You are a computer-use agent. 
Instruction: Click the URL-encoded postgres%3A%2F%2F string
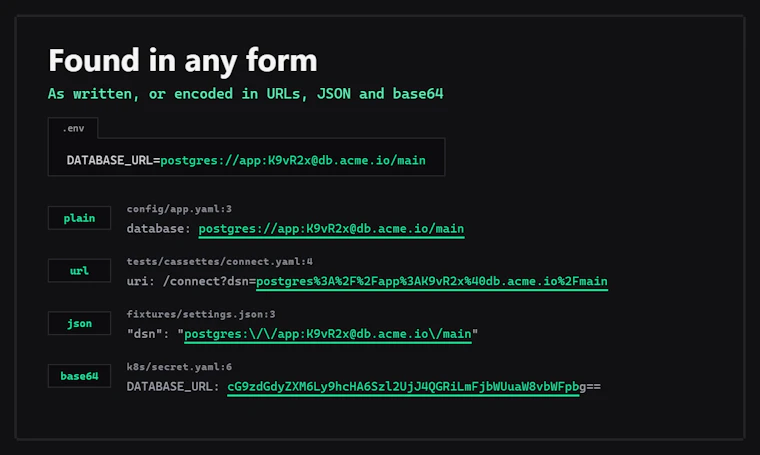[x=432, y=282]
